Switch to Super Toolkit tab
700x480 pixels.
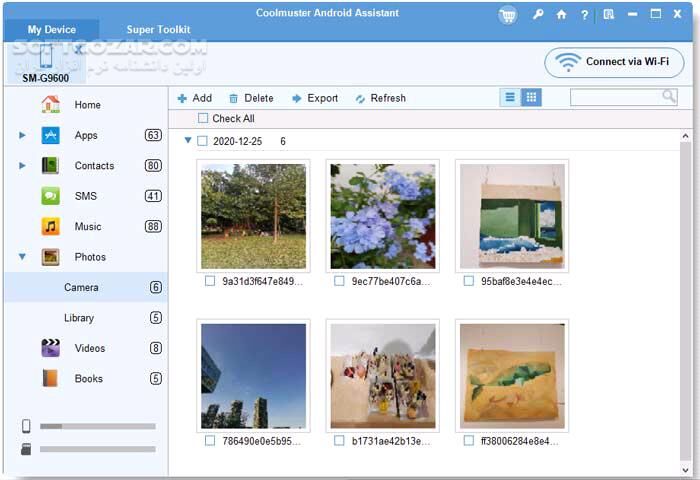click(158, 30)
